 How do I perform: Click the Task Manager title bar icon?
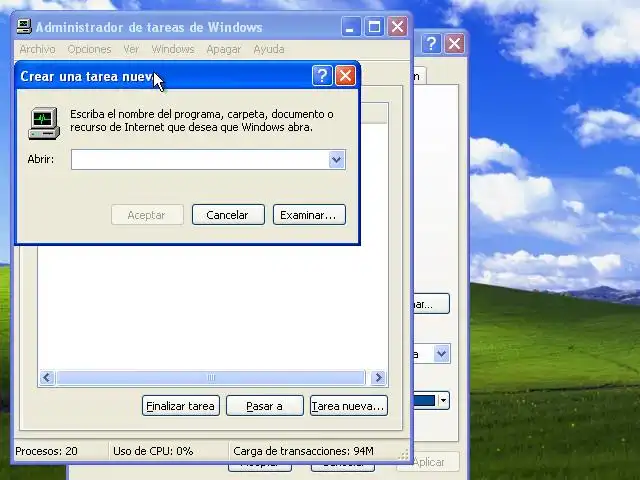click(x=24, y=27)
